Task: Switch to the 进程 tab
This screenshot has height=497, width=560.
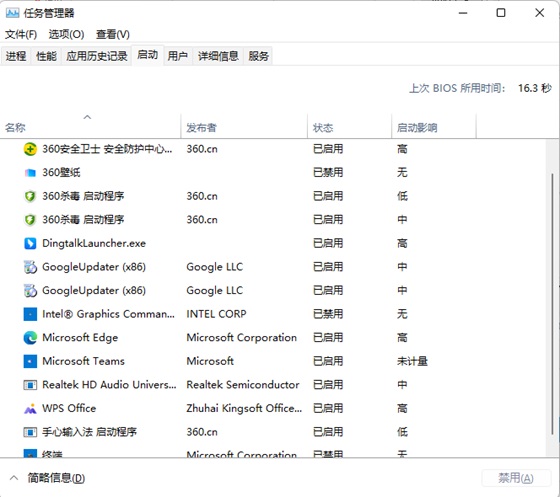Action: pos(16,56)
